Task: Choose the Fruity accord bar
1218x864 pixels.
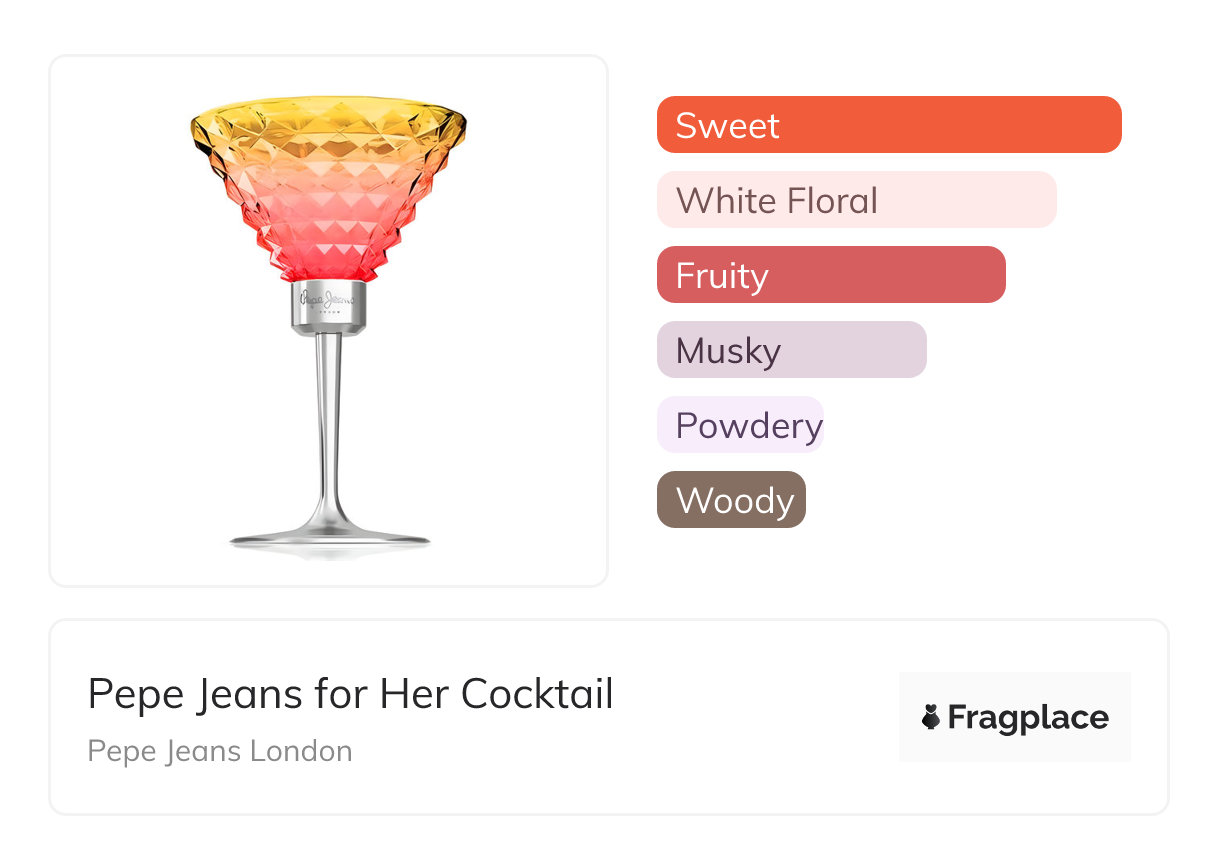Action: tap(830, 275)
